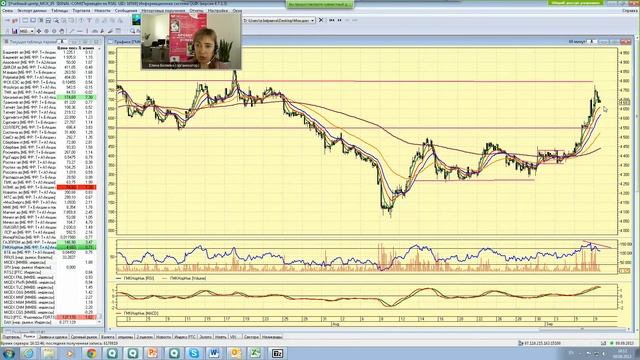Click the X button beside file path
The height and width of the screenshot is (360, 640).
point(321,20)
